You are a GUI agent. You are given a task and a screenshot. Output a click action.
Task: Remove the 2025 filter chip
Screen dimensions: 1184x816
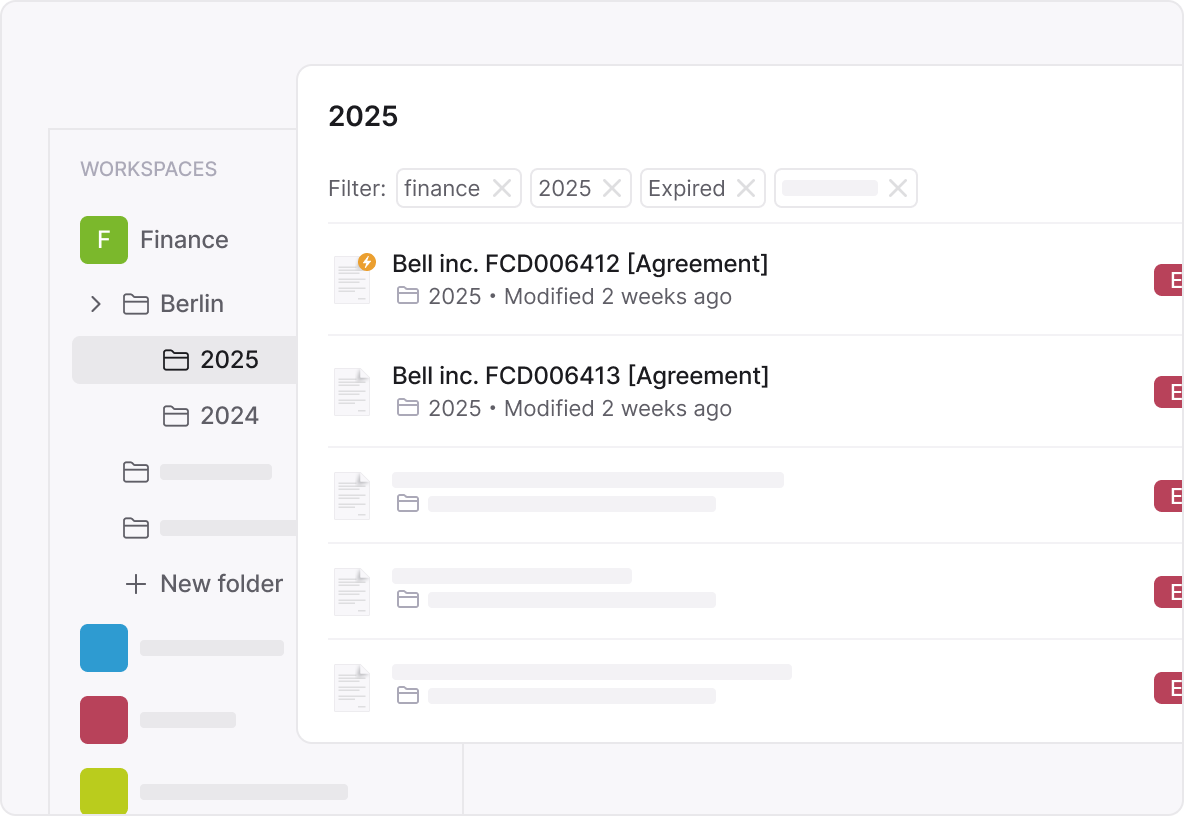point(614,188)
